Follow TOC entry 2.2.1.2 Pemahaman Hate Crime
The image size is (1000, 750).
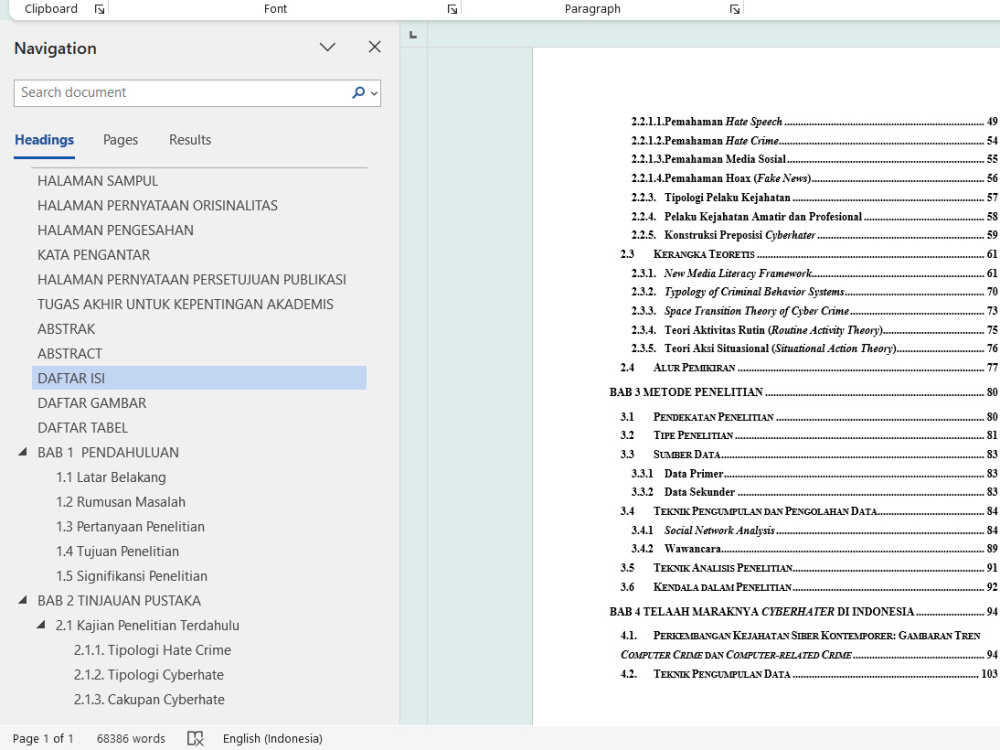(814, 140)
